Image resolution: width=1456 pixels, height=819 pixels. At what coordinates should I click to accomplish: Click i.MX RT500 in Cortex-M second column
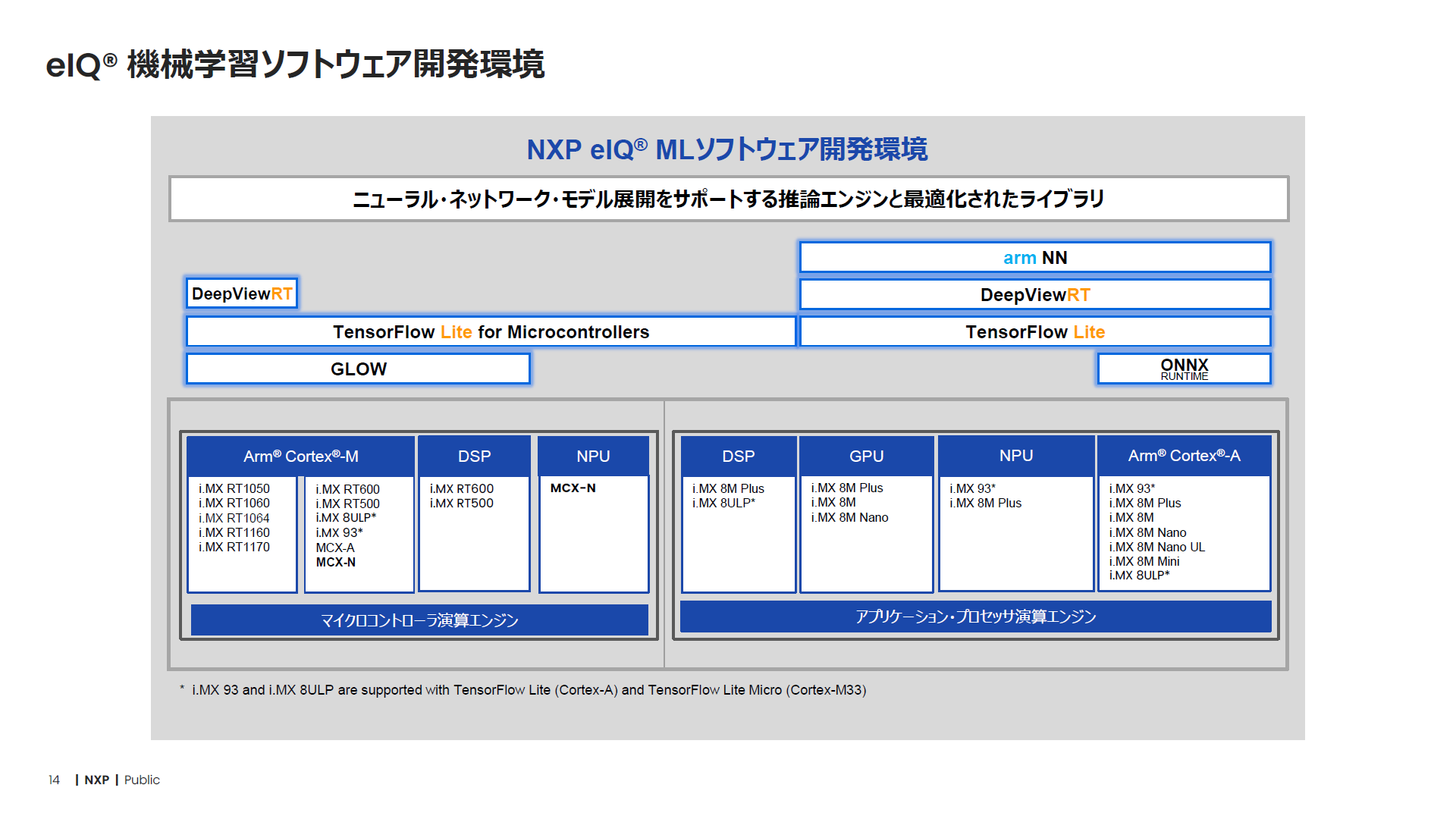[x=347, y=504]
